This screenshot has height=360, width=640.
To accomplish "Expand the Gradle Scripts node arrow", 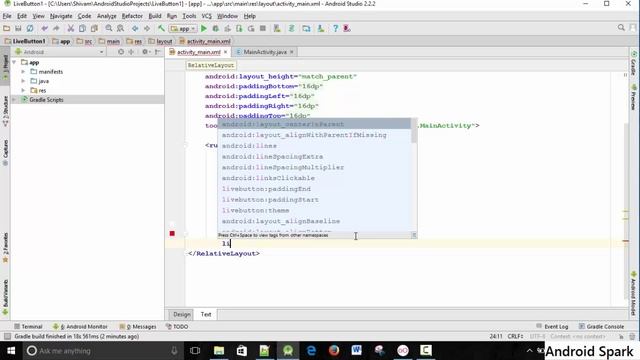I will click(15, 100).
